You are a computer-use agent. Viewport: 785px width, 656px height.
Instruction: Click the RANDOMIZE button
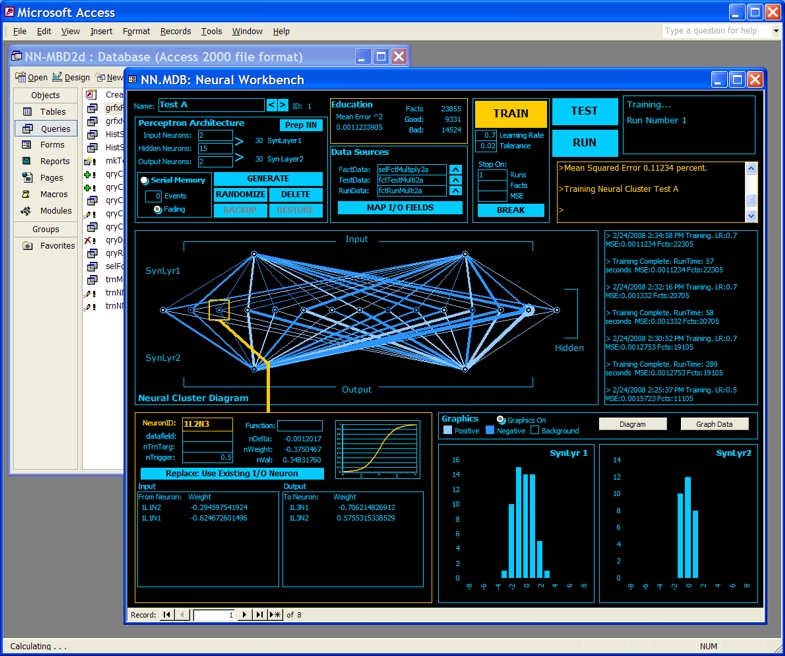pos(240,194)
